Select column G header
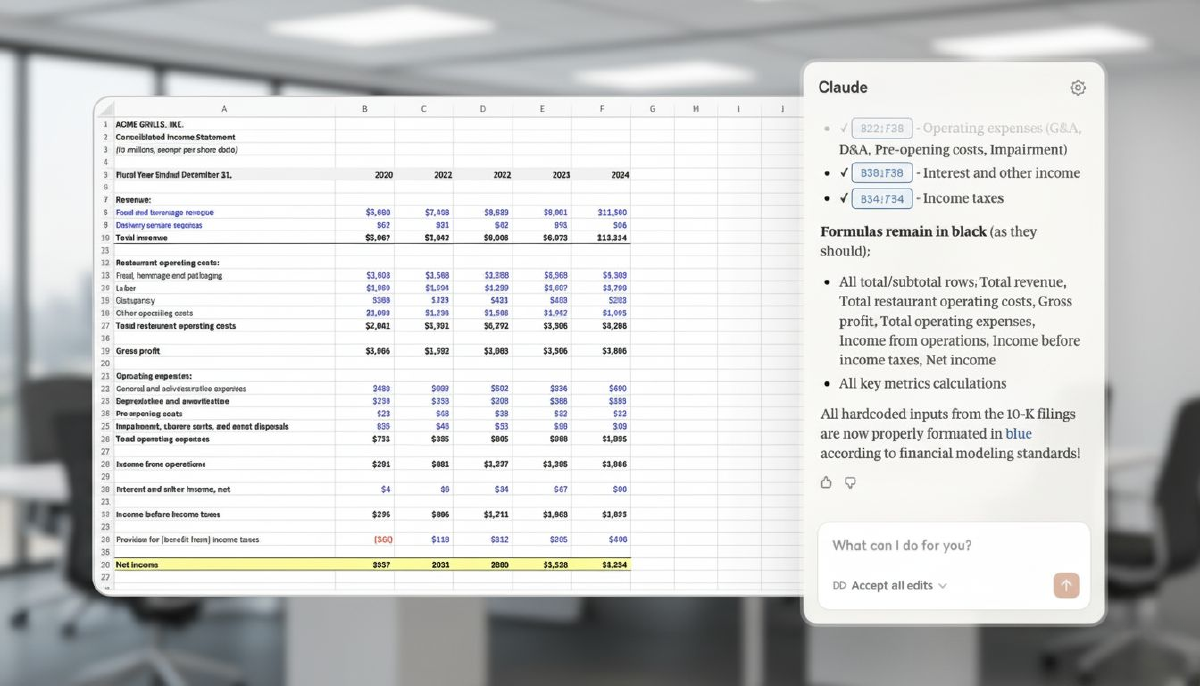The image size is (1200, 686). (x=652, y=108)
